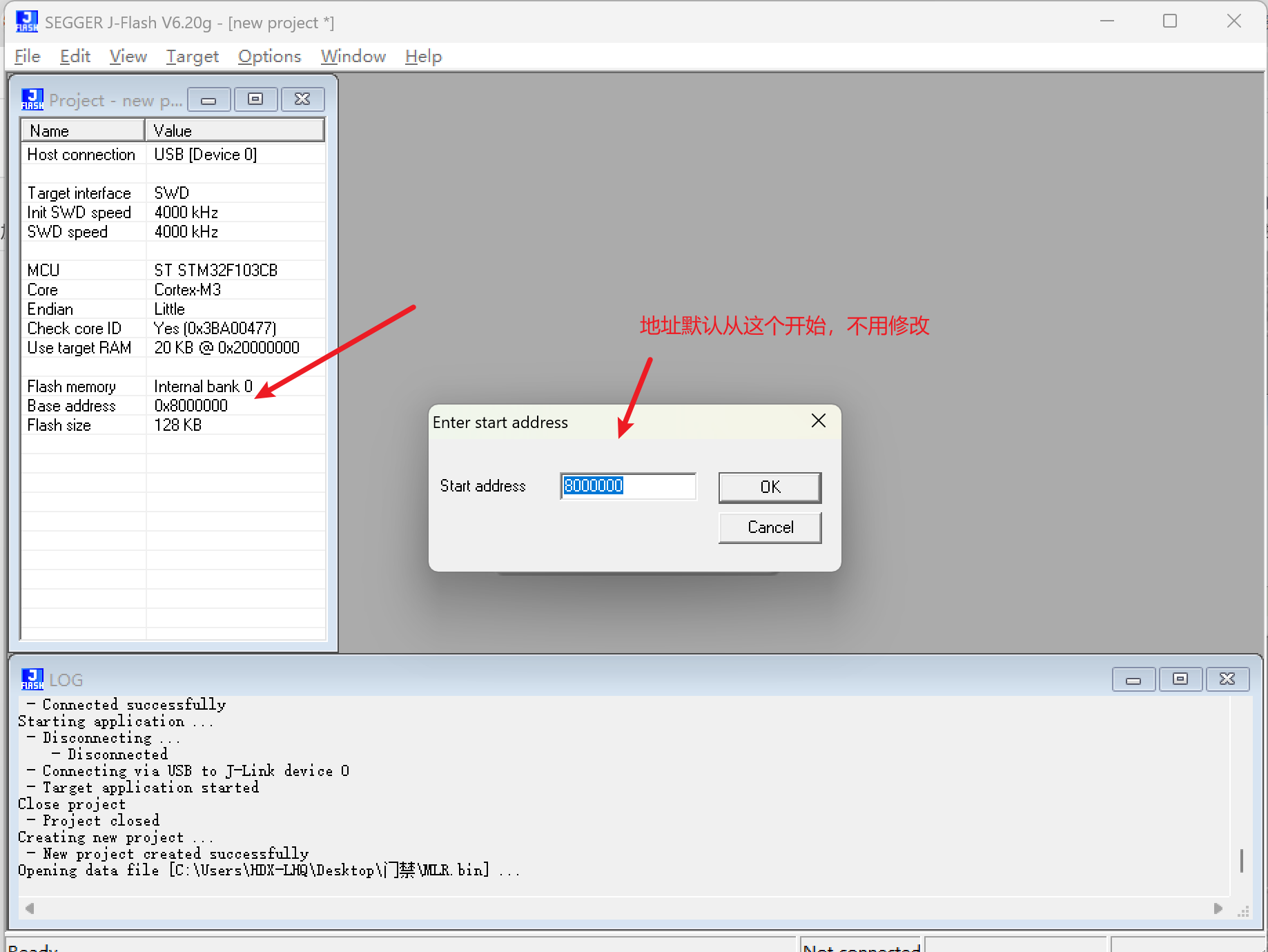Image resolution: width=1268 pixels, height=952 pixels.
Task: Select 'Init SWD speed' row label
Action: [x=79, y=213]
